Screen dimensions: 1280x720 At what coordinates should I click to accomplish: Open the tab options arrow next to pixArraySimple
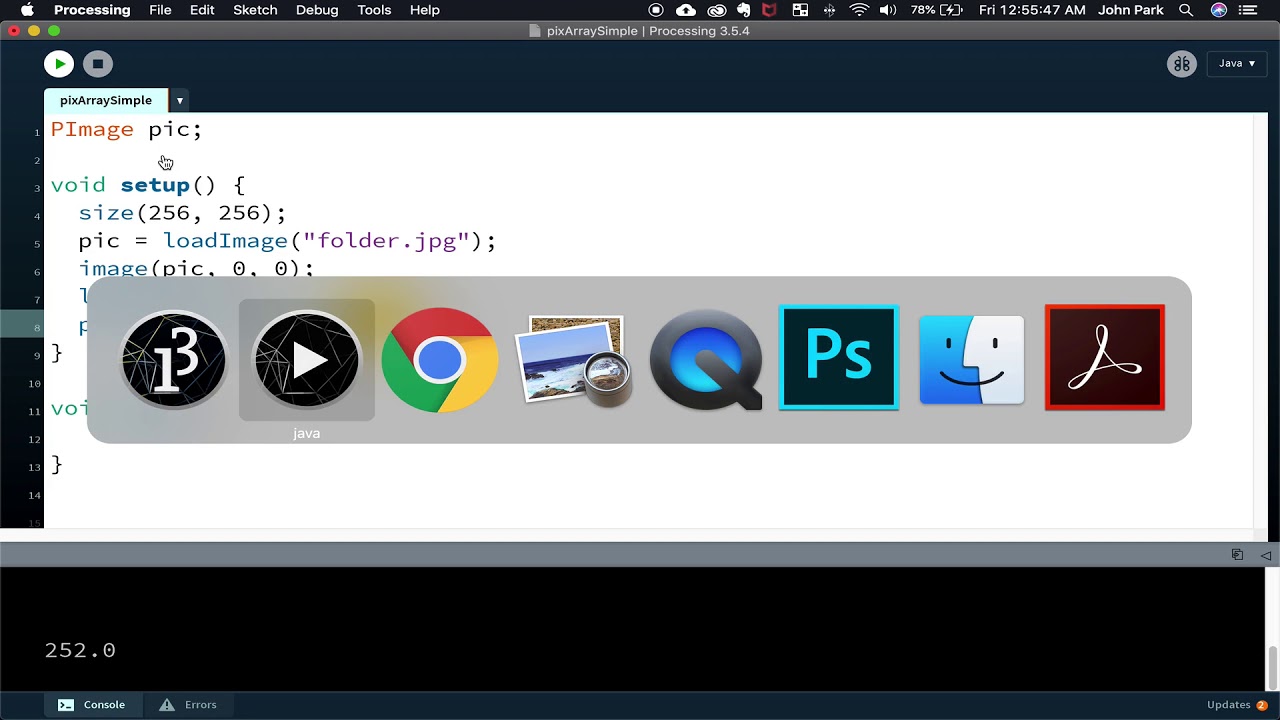180,100
